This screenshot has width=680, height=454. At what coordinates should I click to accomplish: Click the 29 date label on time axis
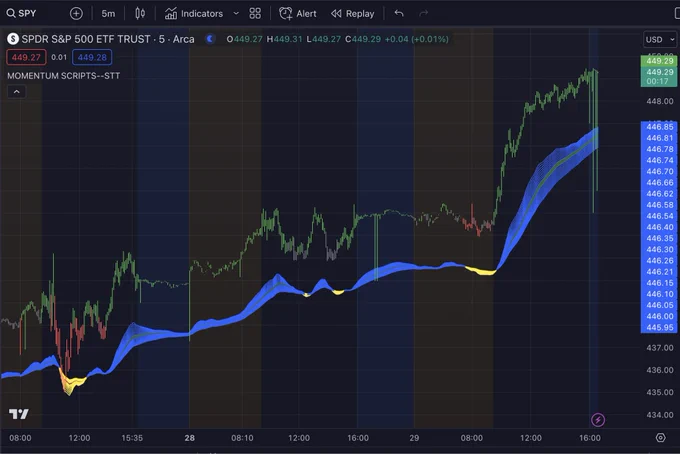(414, 438)
